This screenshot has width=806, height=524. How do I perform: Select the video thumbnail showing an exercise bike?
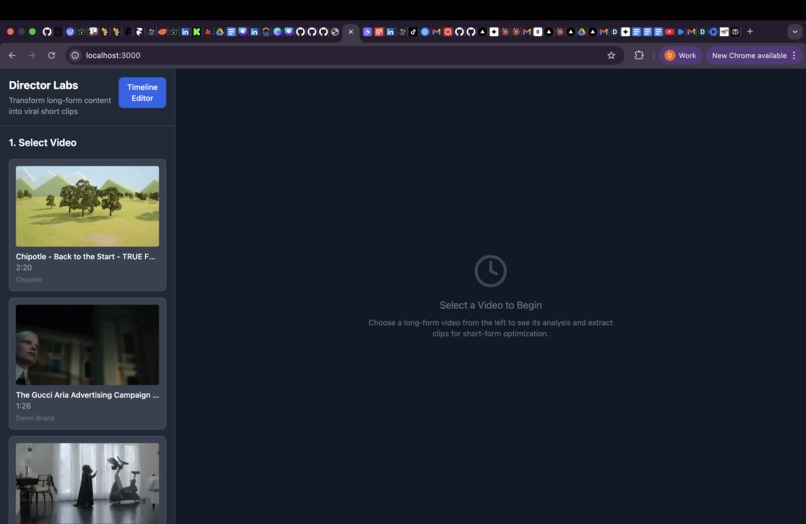pos(87,483)
